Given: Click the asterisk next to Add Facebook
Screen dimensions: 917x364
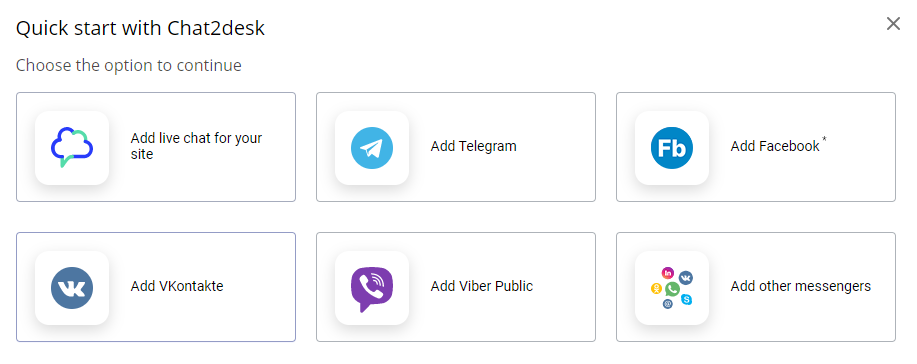Looking at the screenshot, I should click(x=825, y=139).
